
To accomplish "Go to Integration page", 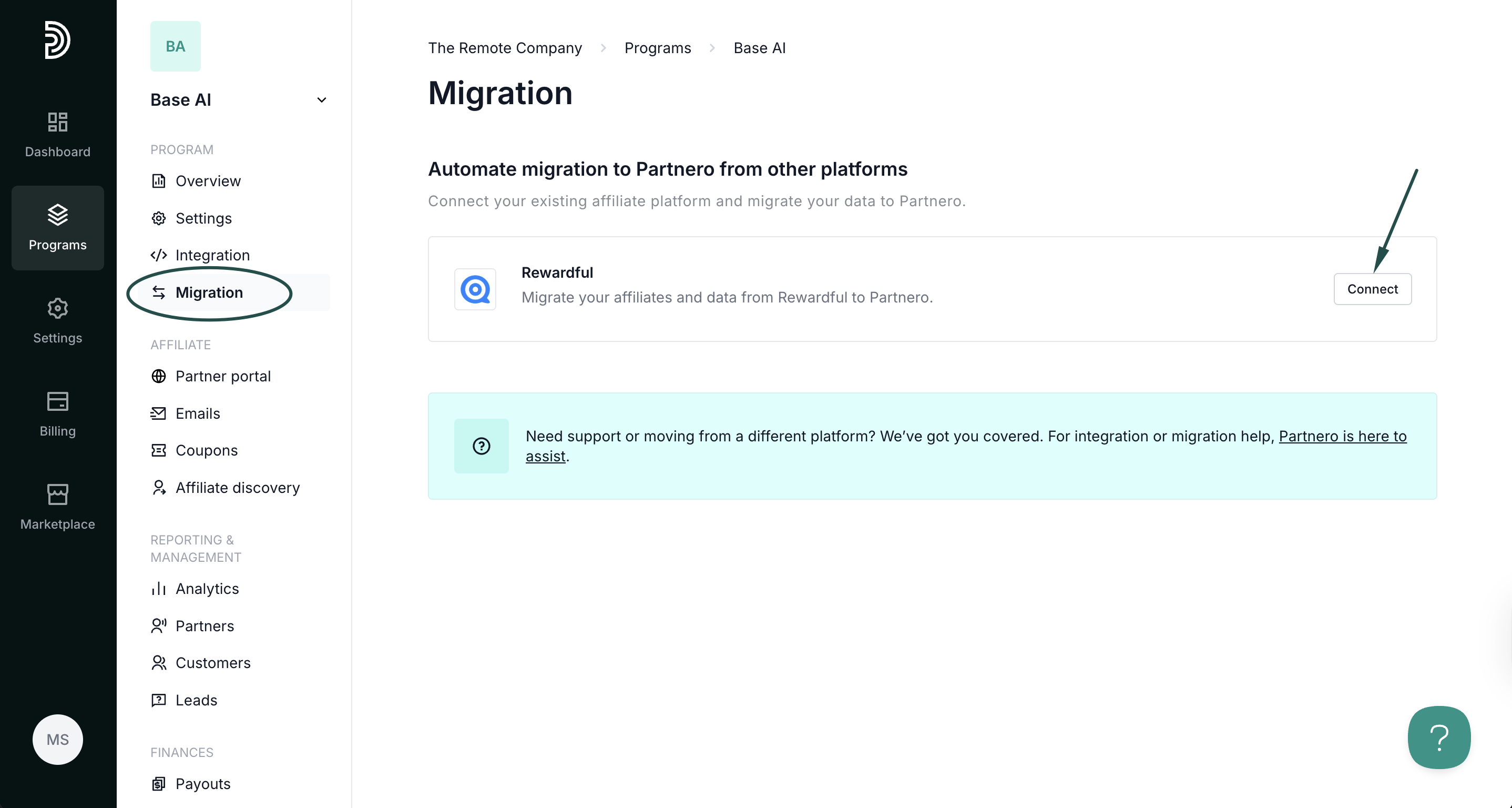I will [212, 255].
